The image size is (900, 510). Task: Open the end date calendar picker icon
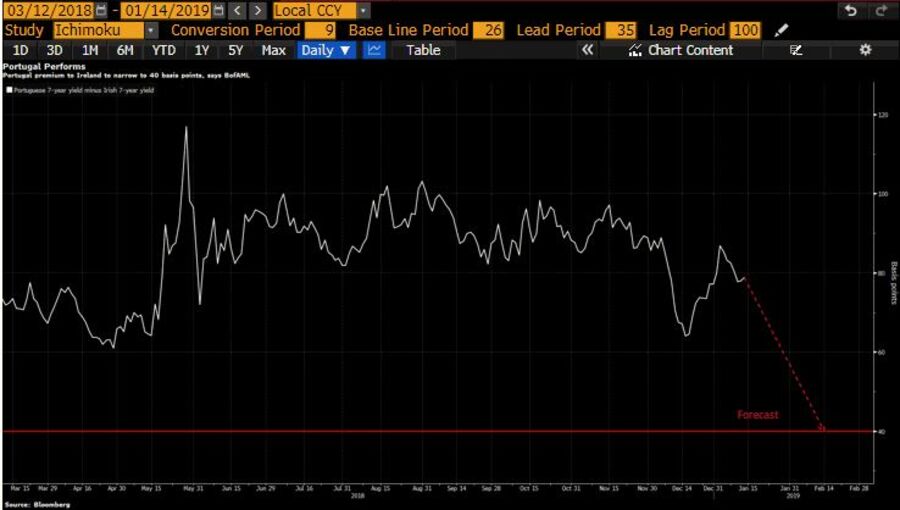pos(218,10)
